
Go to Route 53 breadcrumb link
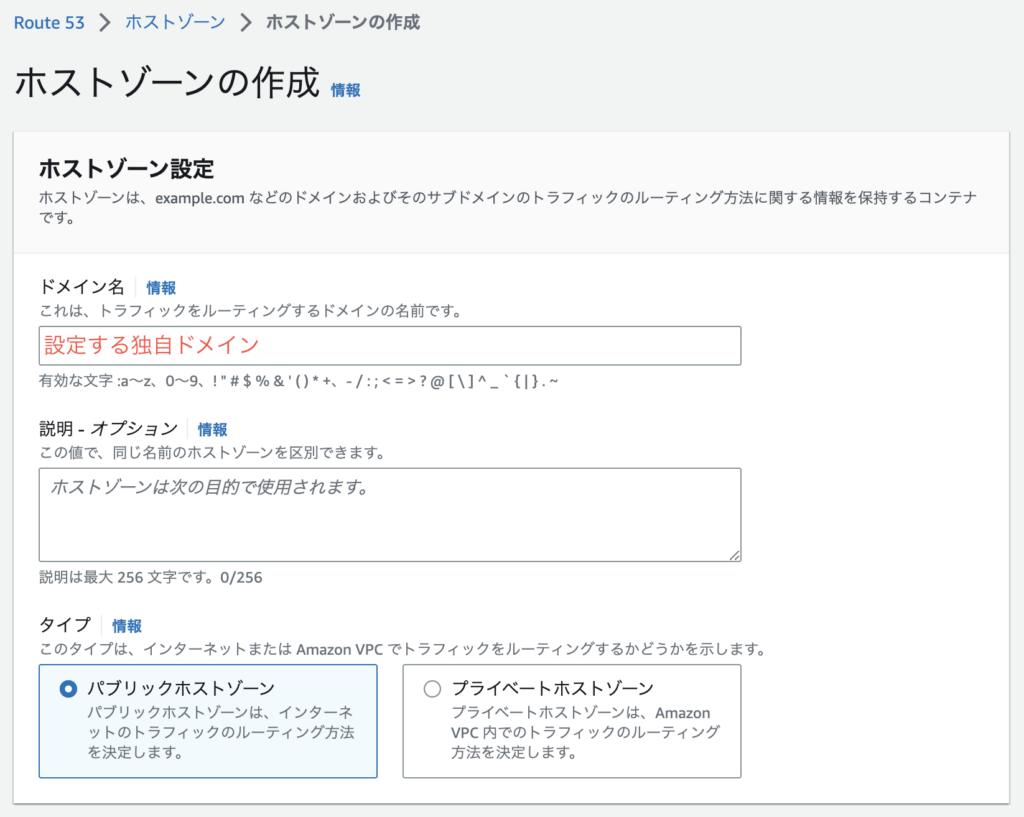click(x=49, y=23)
